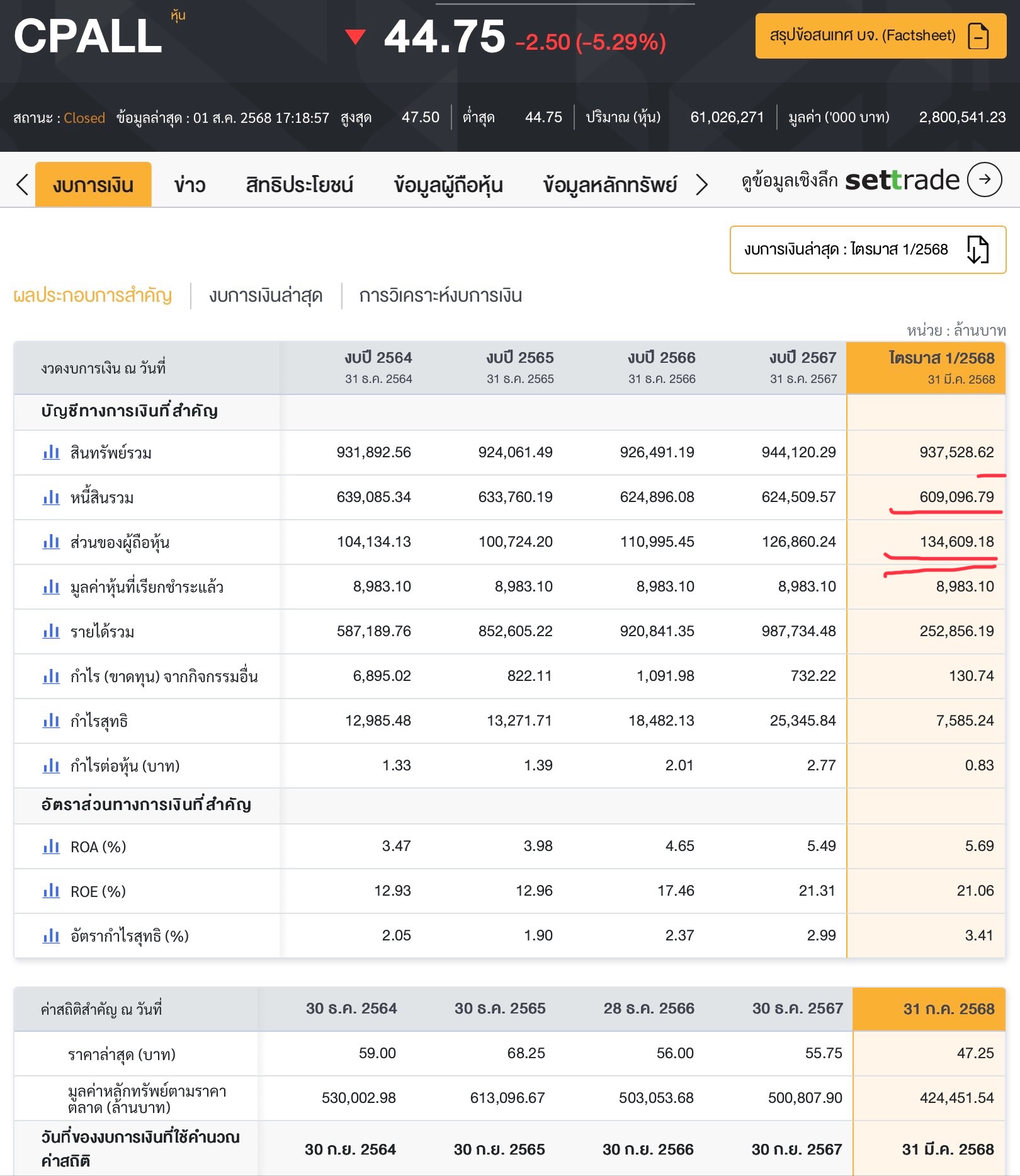Click the หน่วย : ล้านบาท unit note
Viewport: 1020px width, 1176px height.
956,330
